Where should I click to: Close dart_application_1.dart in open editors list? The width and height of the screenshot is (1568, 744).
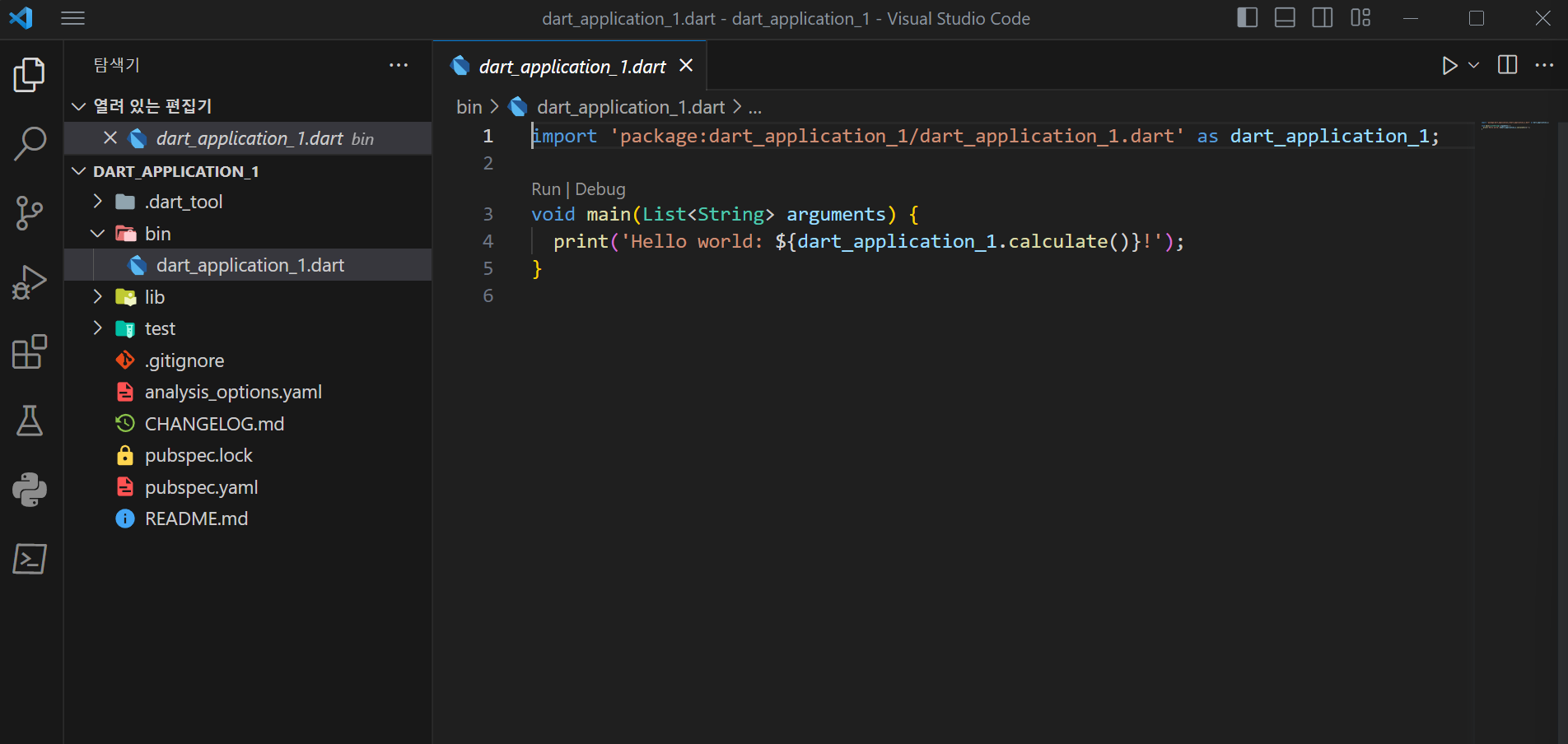click(110, 137)
